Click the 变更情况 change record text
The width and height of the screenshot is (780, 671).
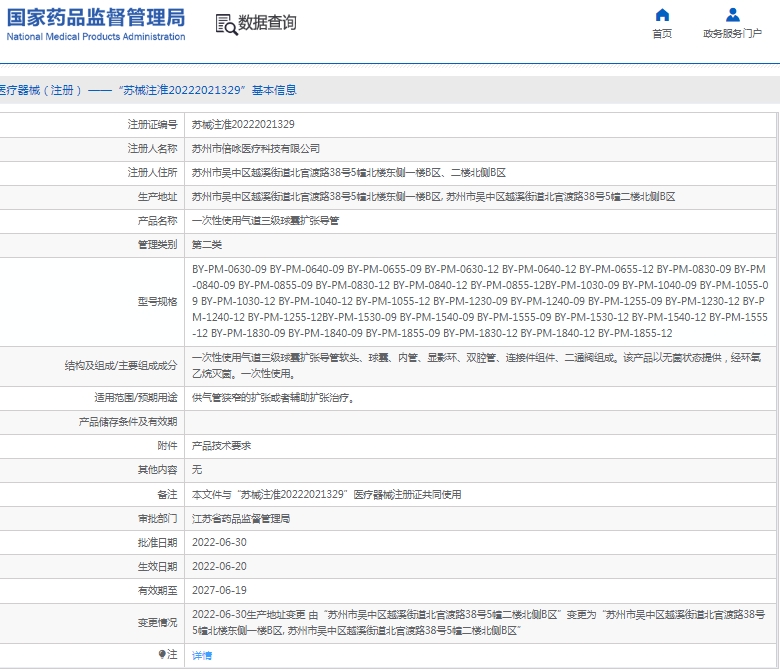point(479,622)
